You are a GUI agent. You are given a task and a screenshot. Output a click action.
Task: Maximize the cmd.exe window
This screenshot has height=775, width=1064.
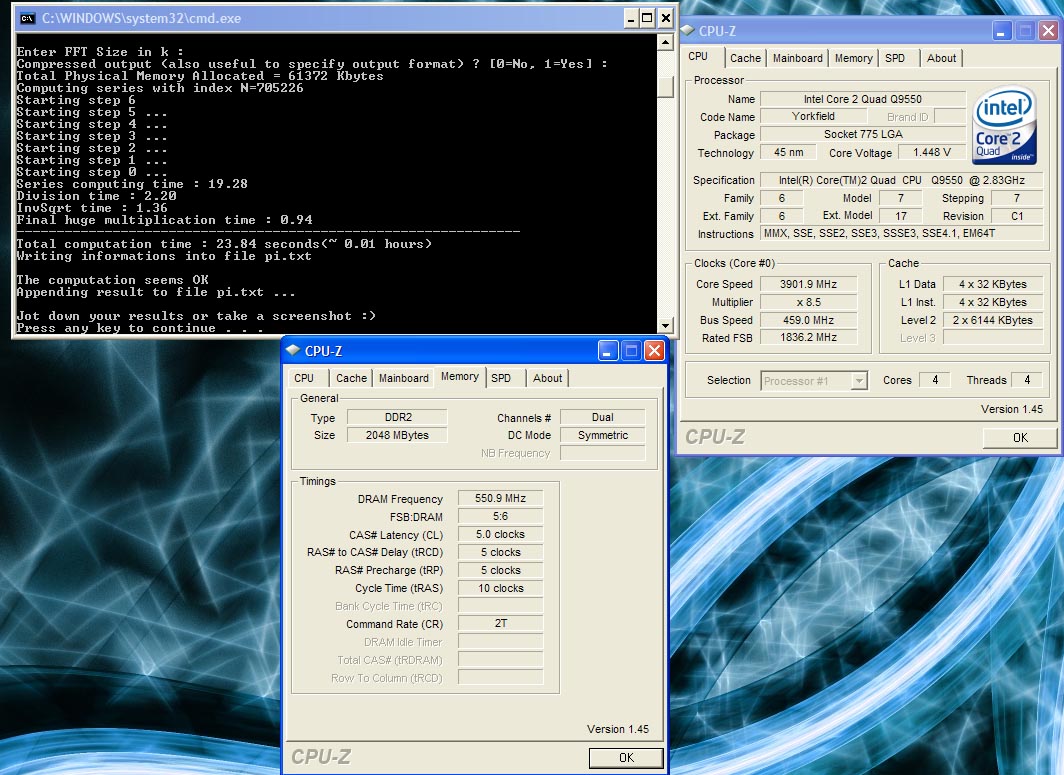(648, 18)
